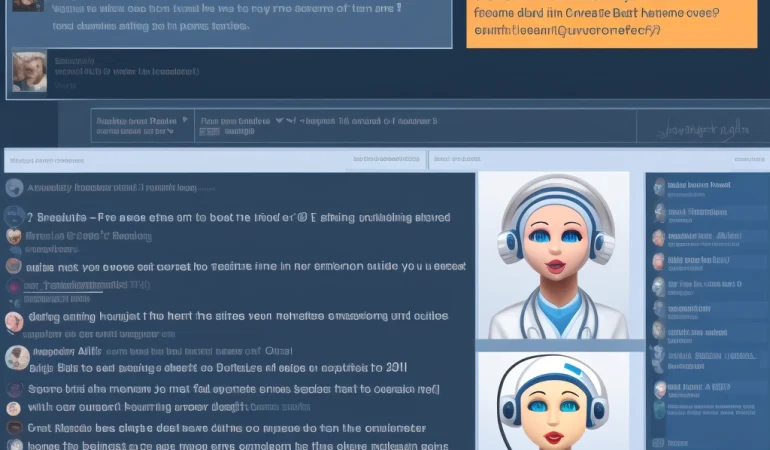This screenshot has width=770, height=450.
Task: Click the third contact avatar in right sidebar
Action: [x=657, y=237]
